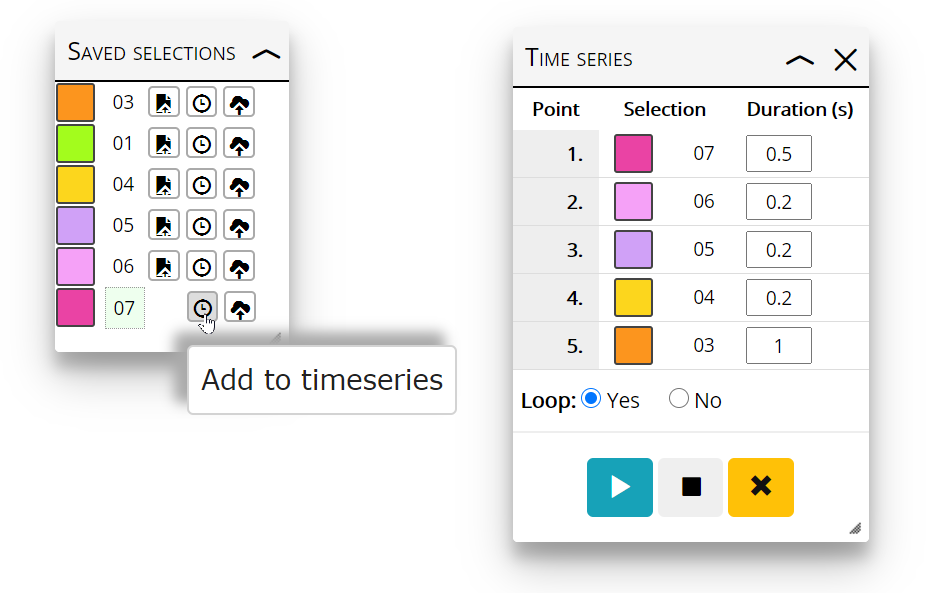Click the cloud upload icon for selection 07
This screenshot has width=931, height=593.
(x=240, y=307)
